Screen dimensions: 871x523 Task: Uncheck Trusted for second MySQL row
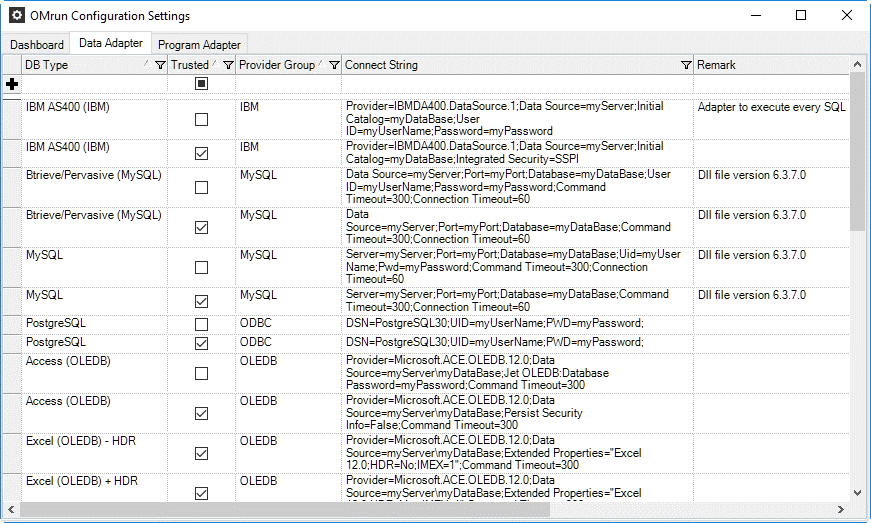(201, 301)
